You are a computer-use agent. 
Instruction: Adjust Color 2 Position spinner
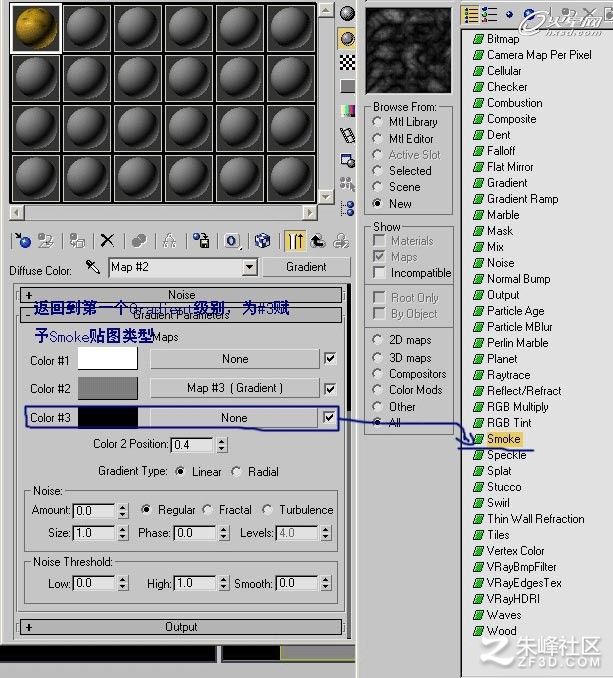click(222, 445)
